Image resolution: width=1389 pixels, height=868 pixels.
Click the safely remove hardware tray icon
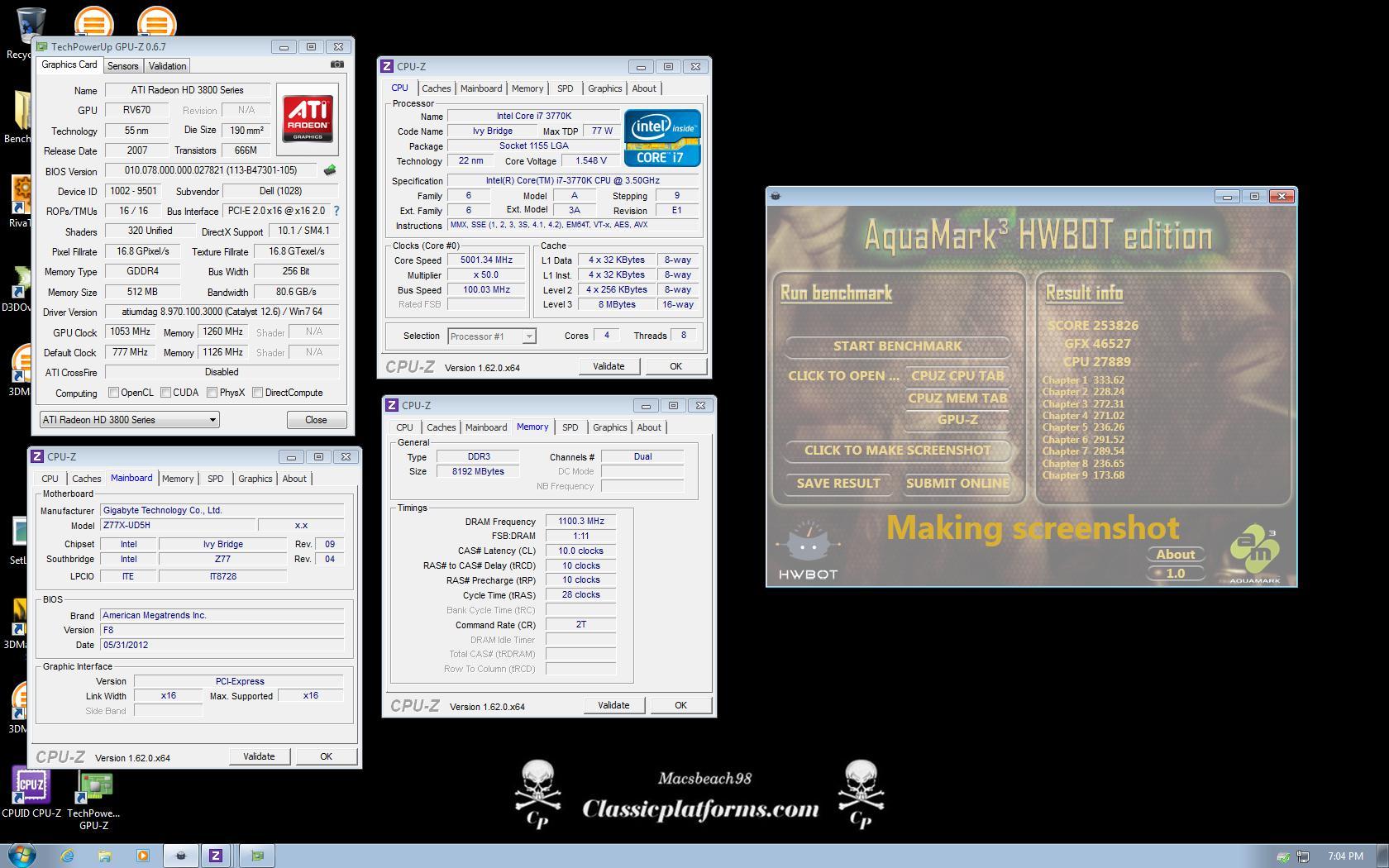[1283, 856]
